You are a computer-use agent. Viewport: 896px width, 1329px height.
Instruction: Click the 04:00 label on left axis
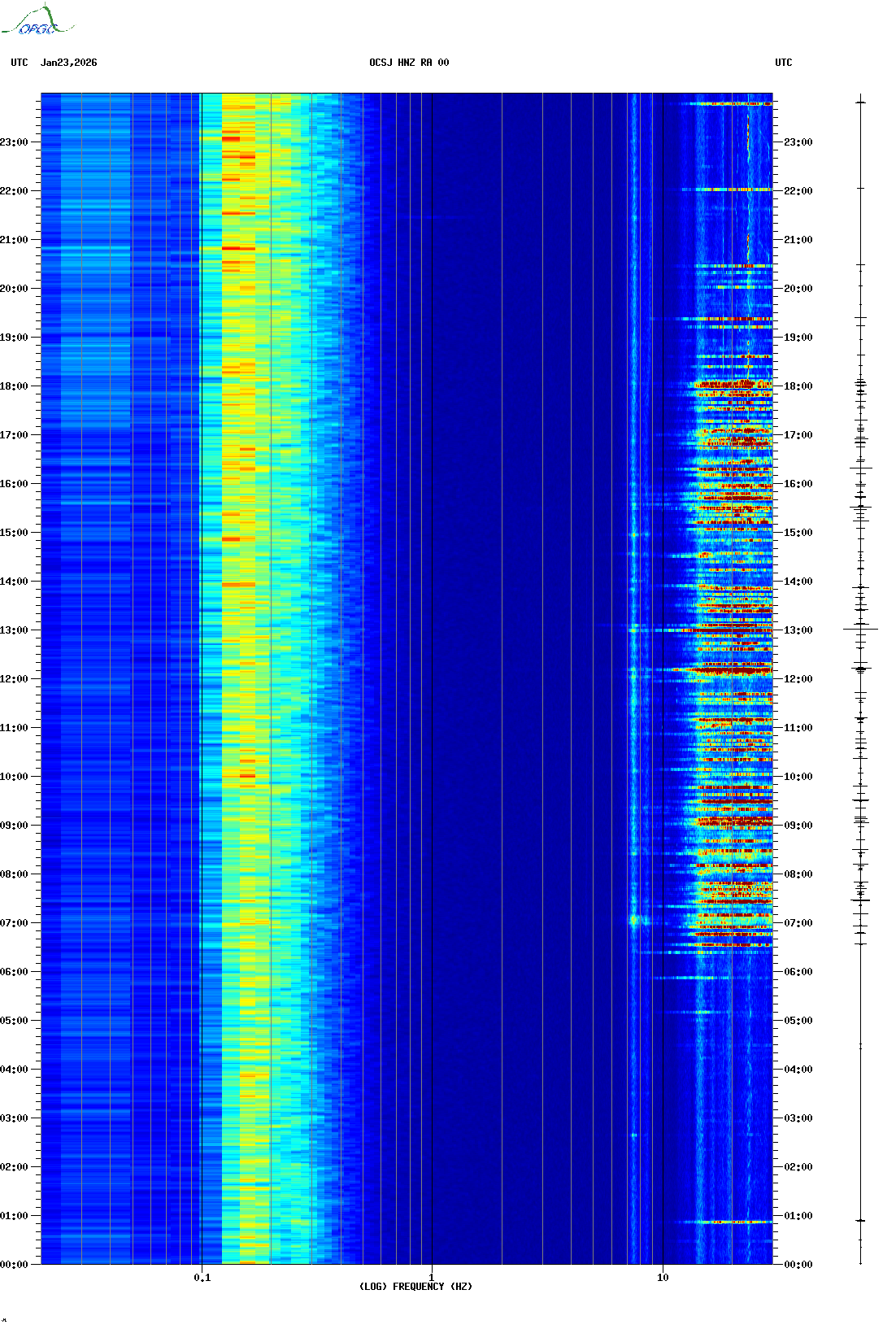pyautogui.click(x=15, y=1070)
